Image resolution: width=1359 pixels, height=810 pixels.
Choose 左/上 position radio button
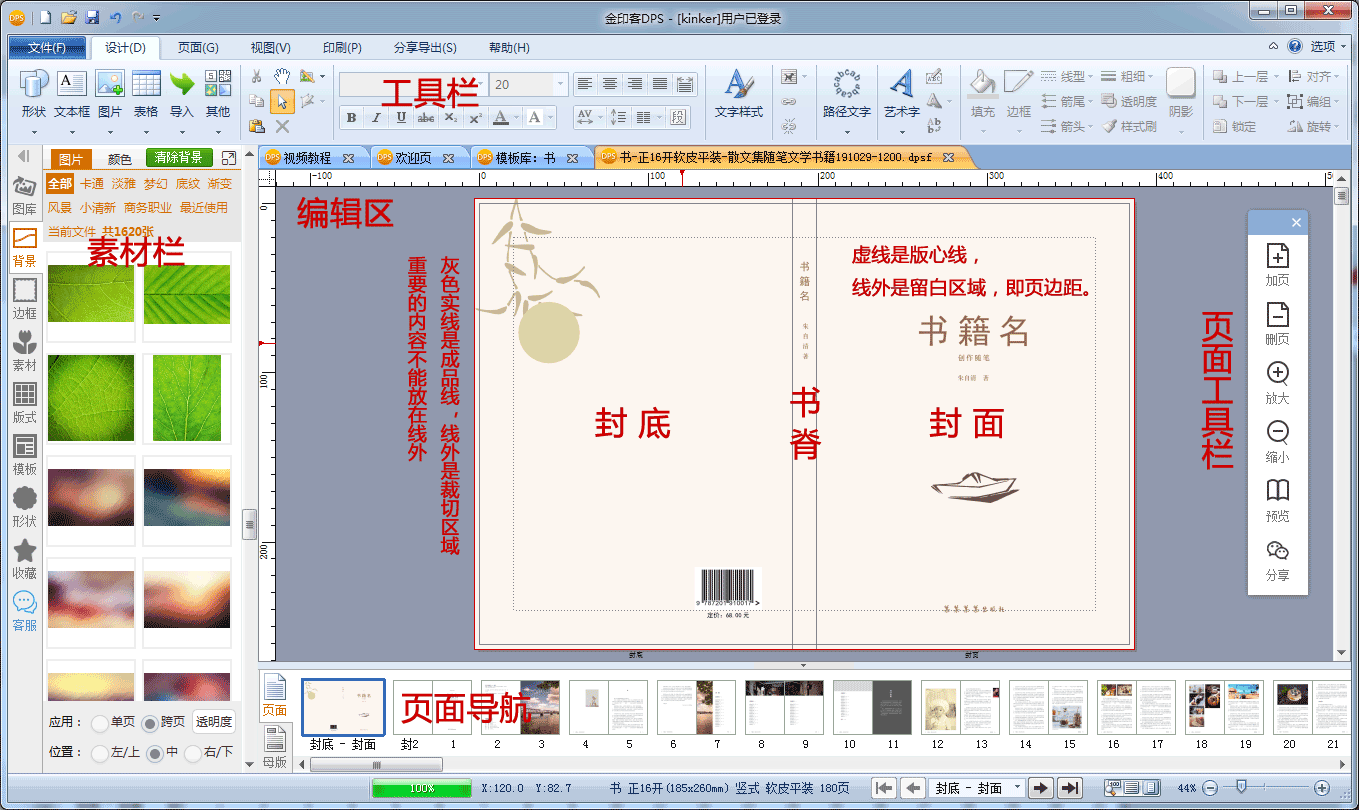coord(99,753)
